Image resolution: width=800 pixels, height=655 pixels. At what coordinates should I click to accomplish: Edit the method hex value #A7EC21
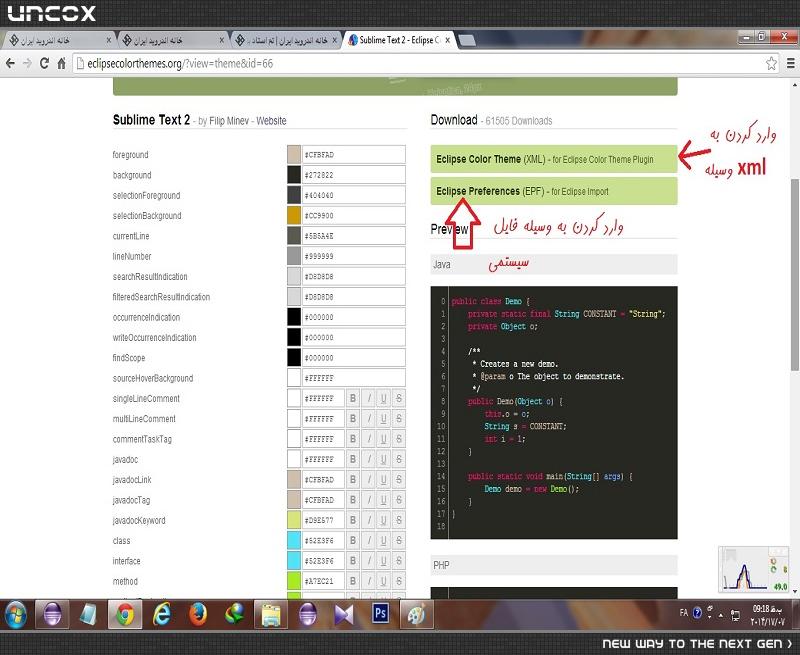323,581
